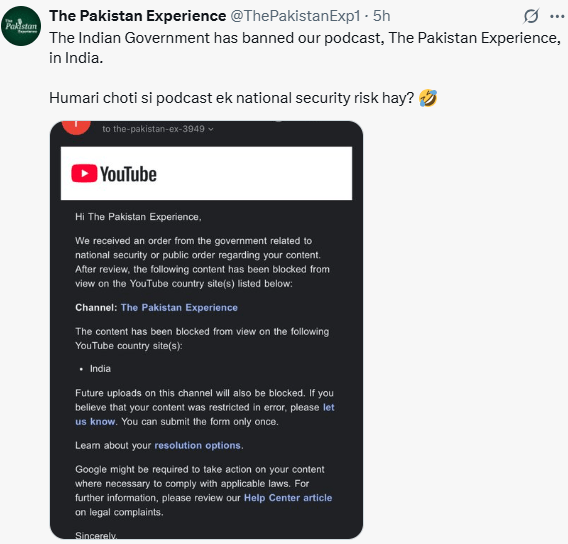Open the @ThePakistanExp1 handle link
The width and height of the screenshot is (568, 544).
295,16
